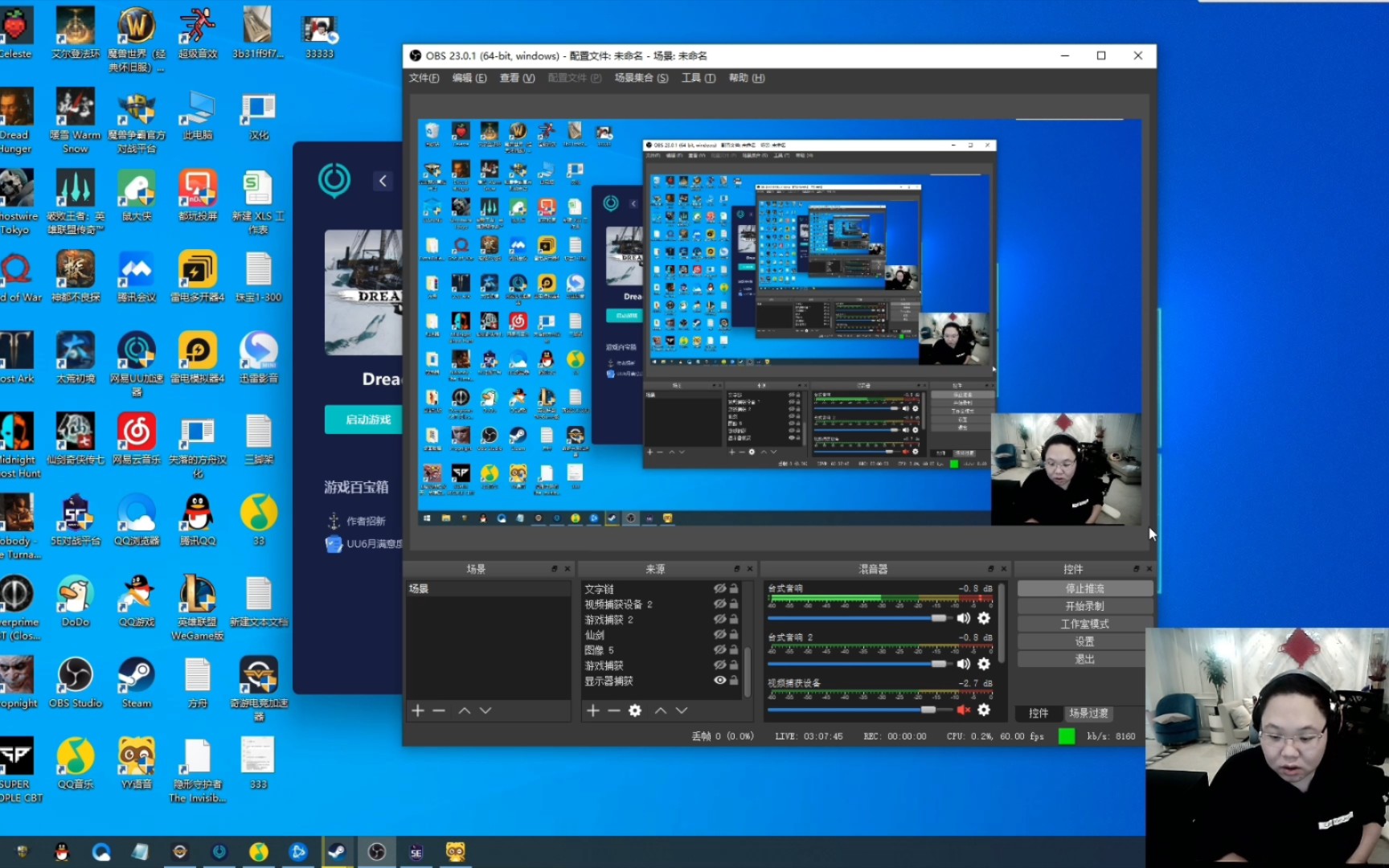Open 文件(F) menu
This screenshot has height=868, width=1389.
(424, 78)
